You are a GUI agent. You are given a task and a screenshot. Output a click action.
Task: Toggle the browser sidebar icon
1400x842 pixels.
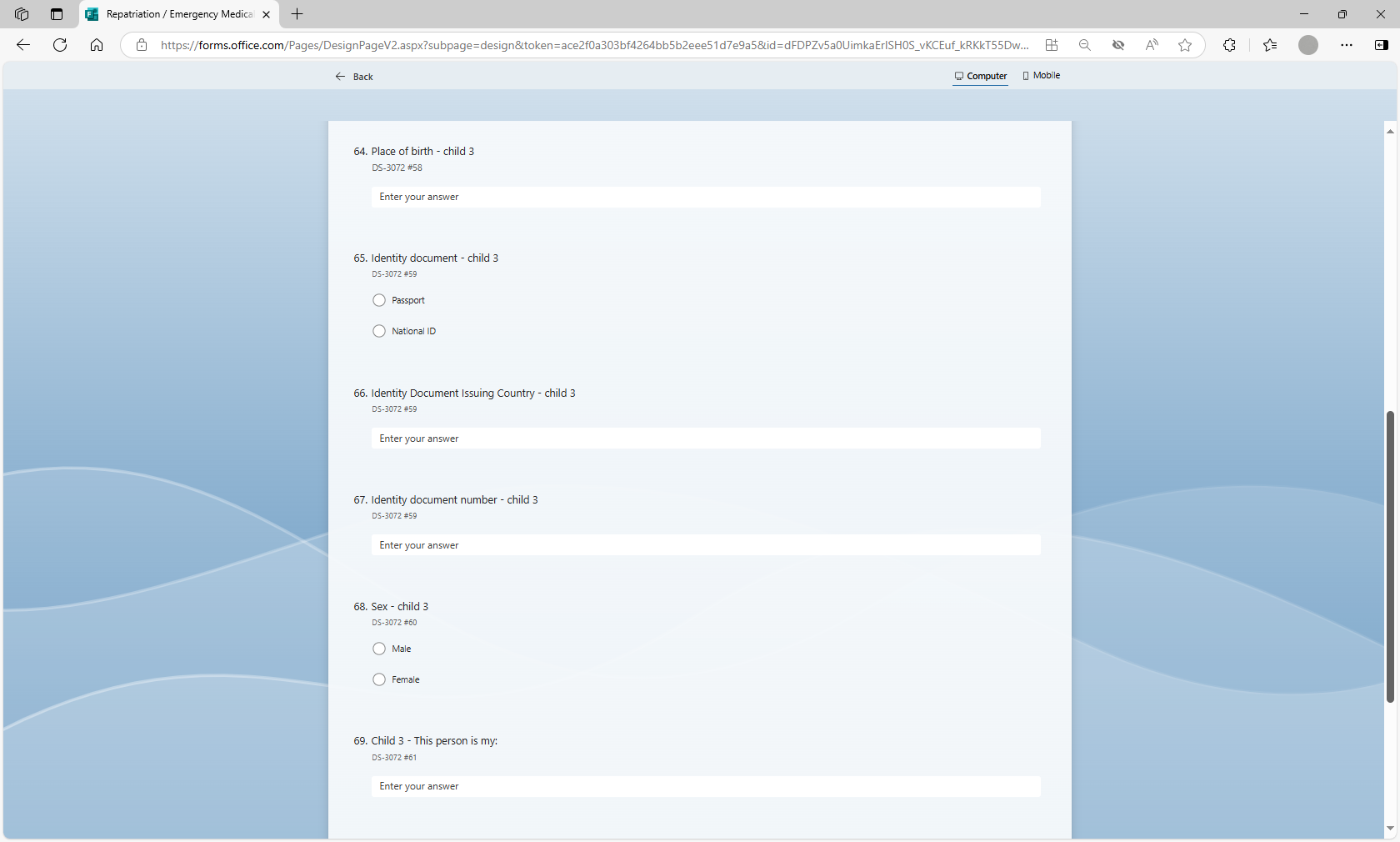(x=1382, y=45)
